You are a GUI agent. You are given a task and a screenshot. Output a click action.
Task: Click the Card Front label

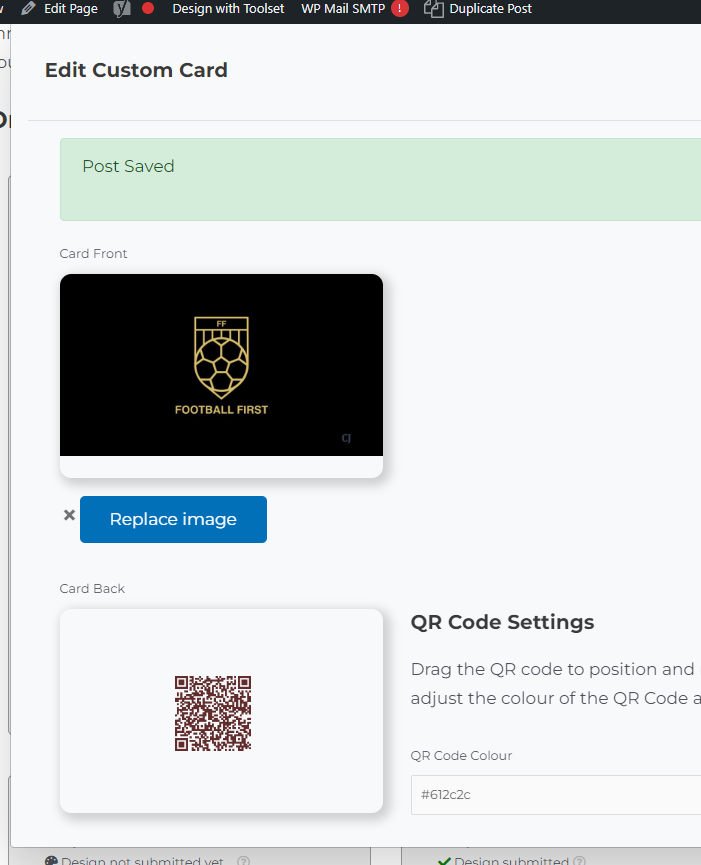point(93,253)
